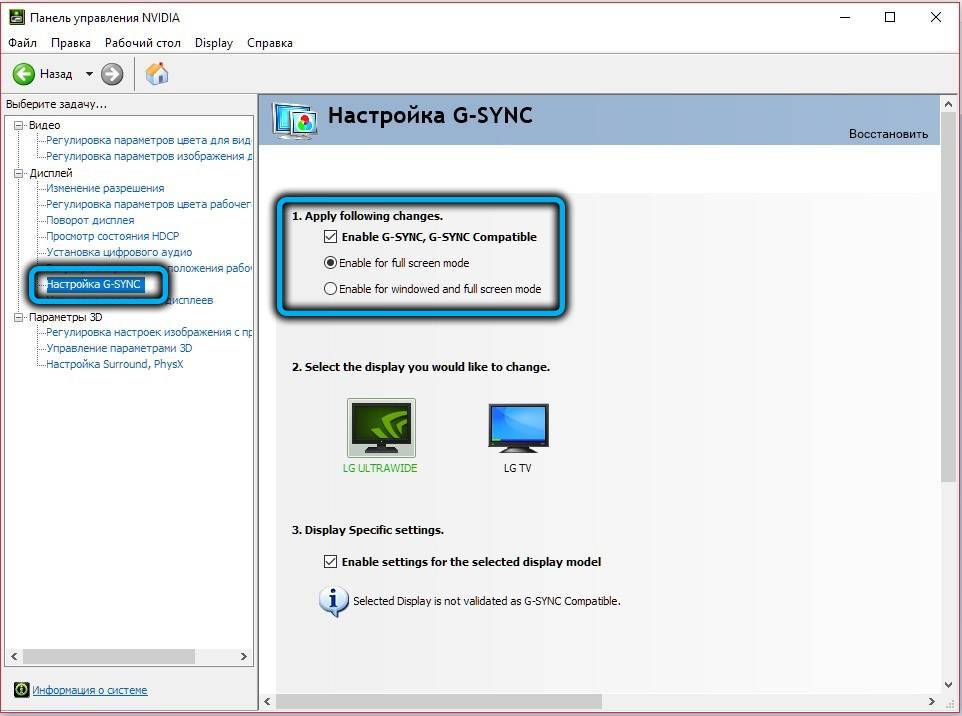Click the NVIDIA logo in title bar
The image size is (962, 716).
(17, 18)
